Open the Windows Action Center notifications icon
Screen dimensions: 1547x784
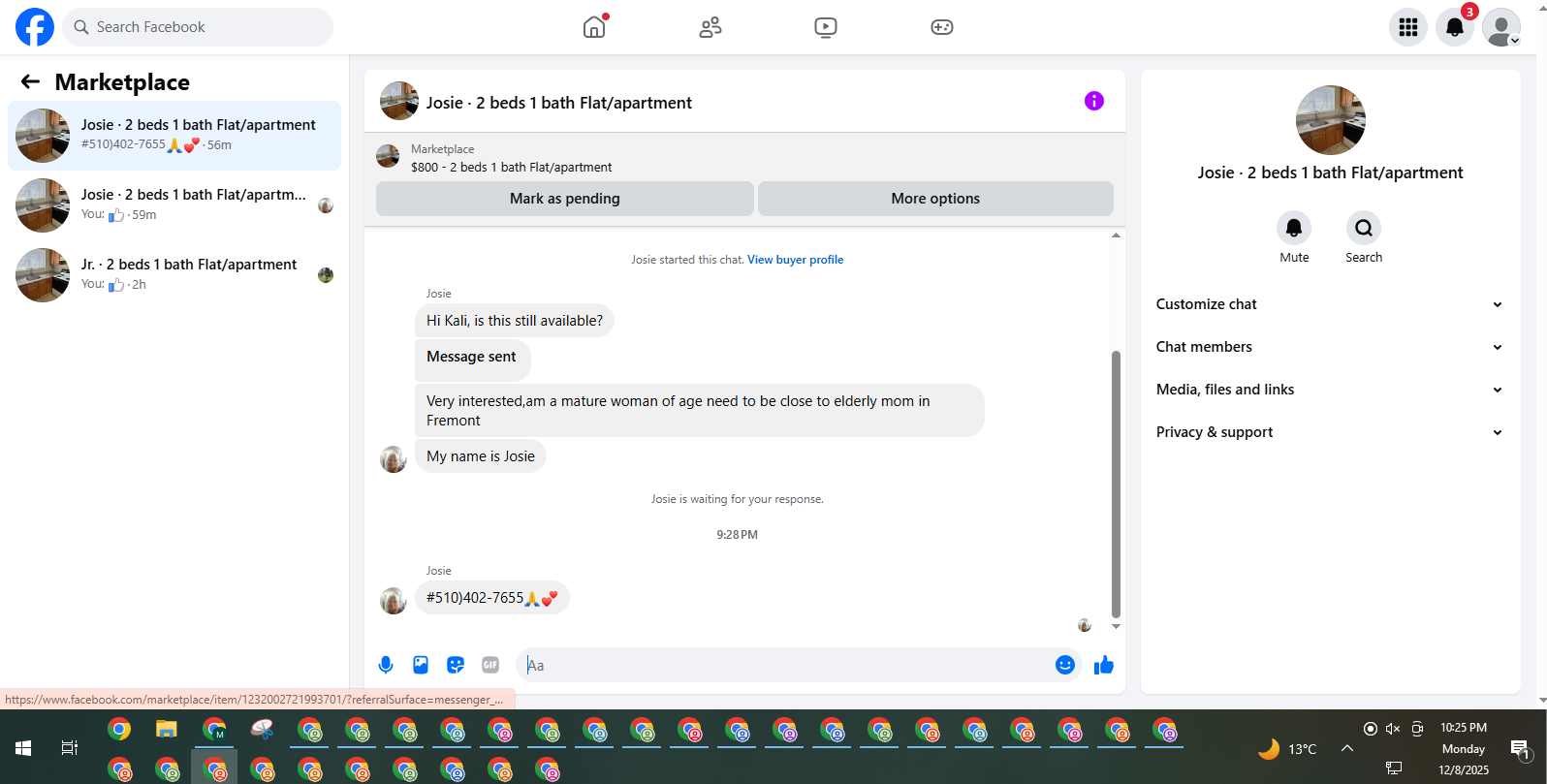pos(1520,748)
